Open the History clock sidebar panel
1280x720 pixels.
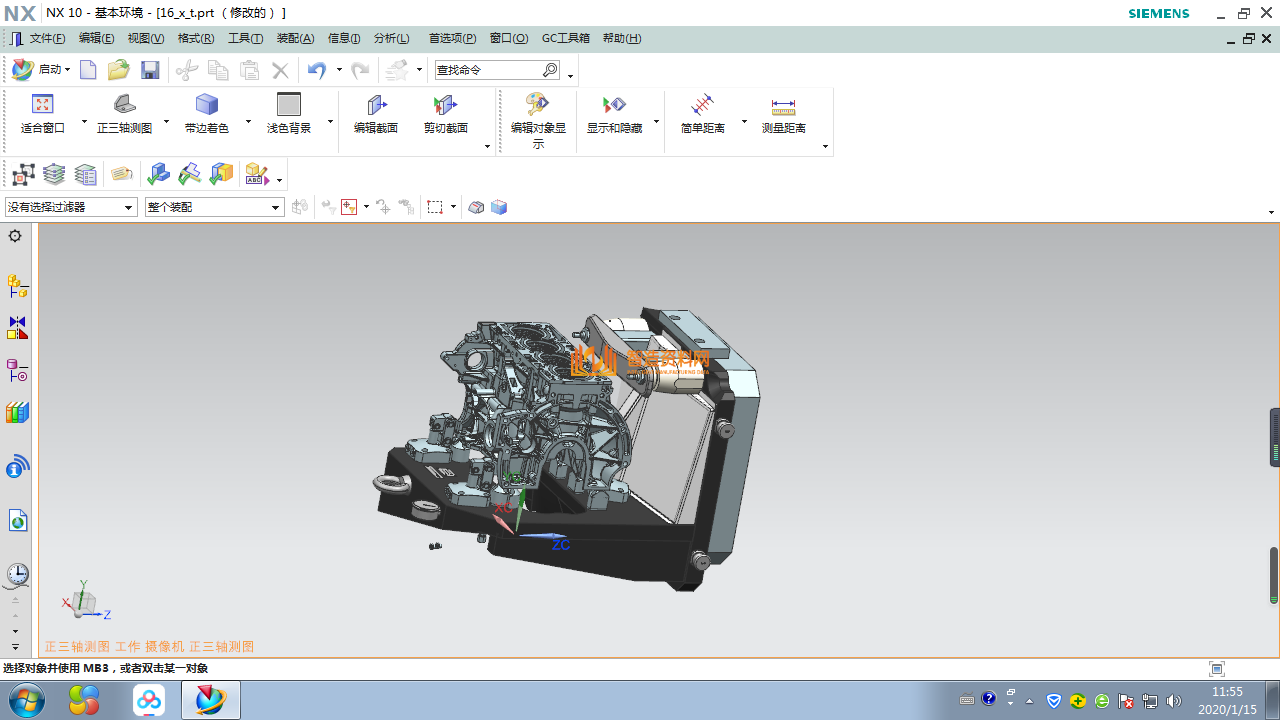(x=17, y=574)
